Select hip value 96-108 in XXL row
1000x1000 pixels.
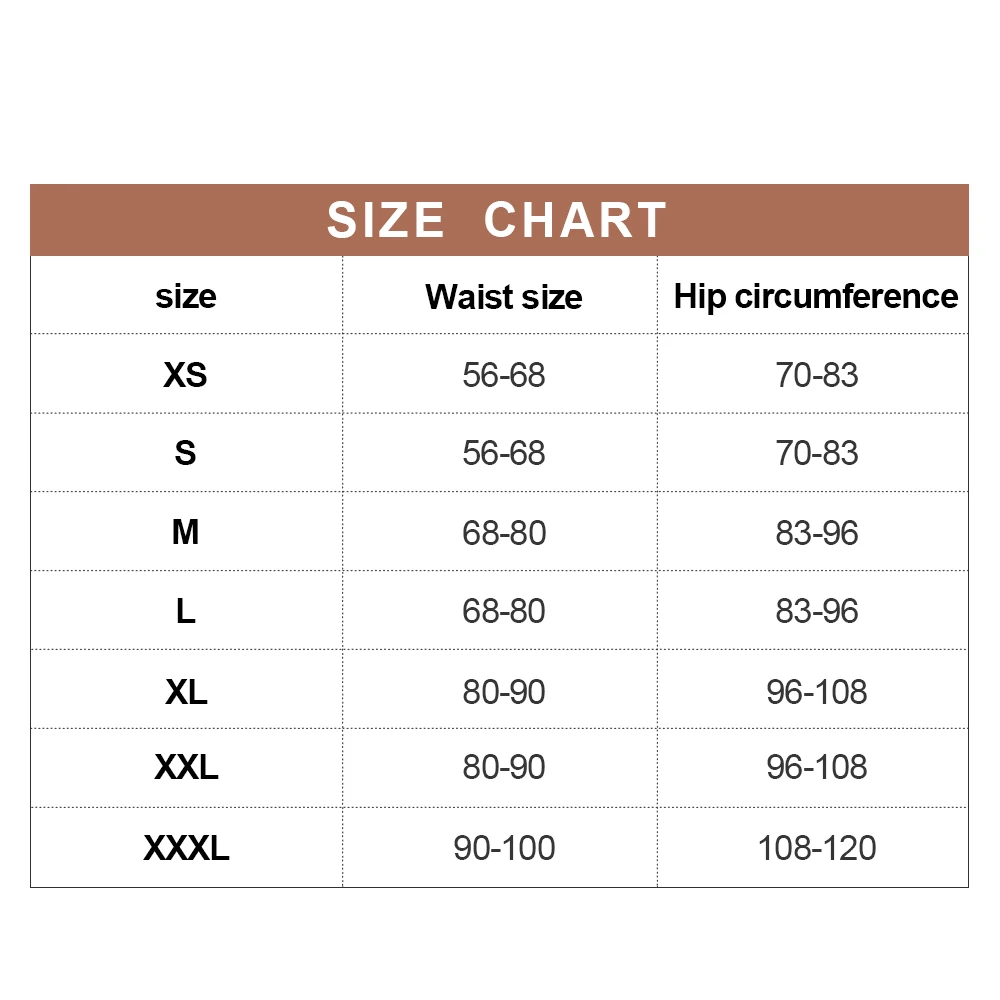coord(816,767)
